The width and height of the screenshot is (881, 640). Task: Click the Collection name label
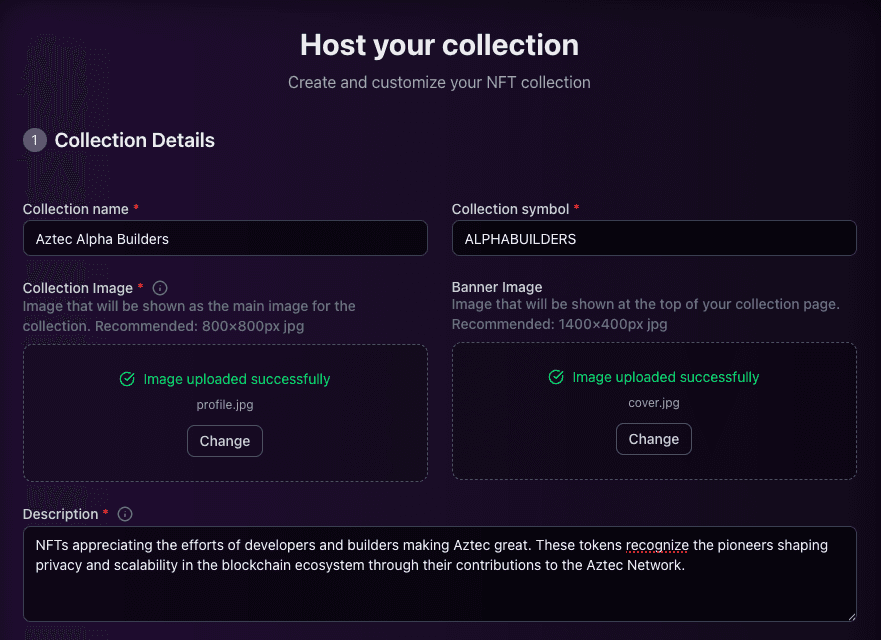[76, 209]
